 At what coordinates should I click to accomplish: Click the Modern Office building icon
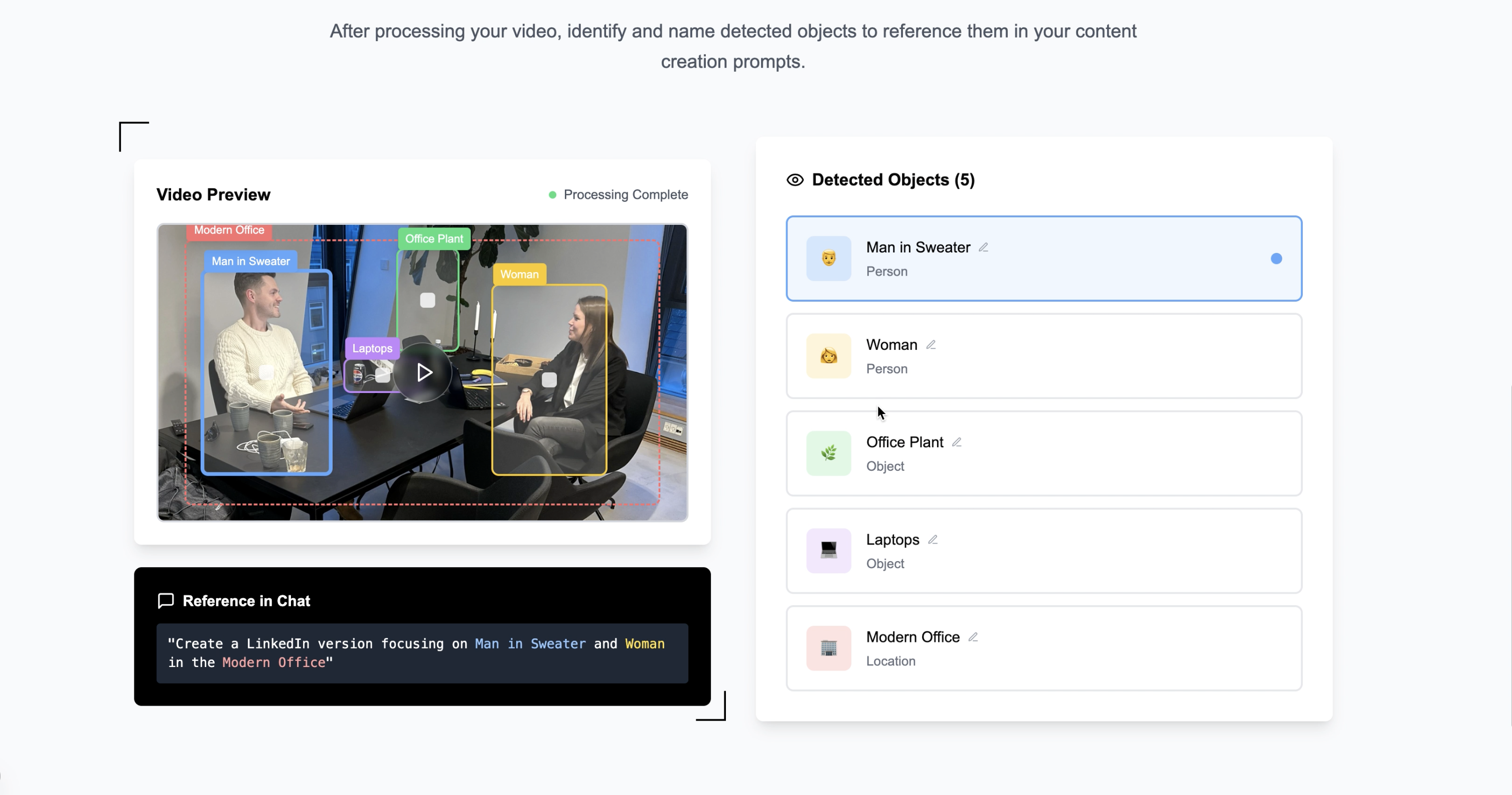click(x=828, y=648)
